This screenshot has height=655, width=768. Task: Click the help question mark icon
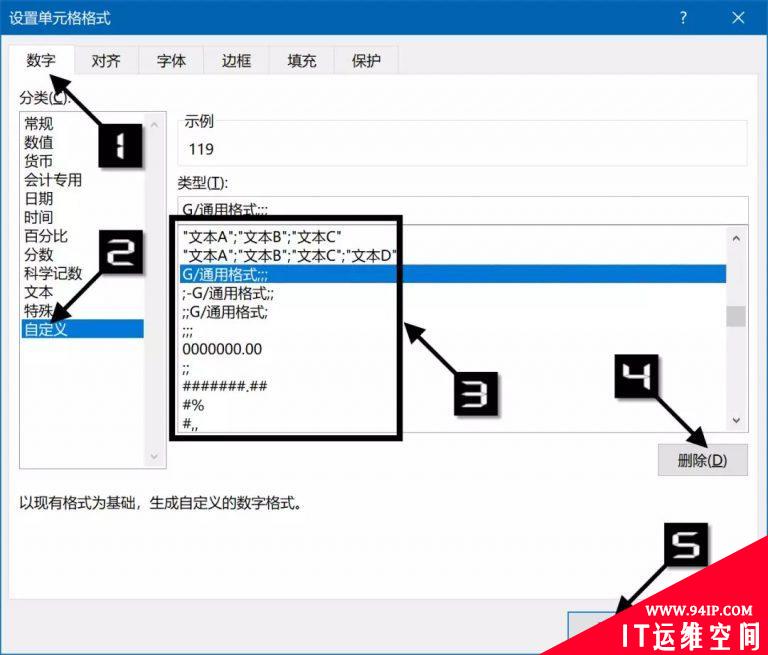683,18
